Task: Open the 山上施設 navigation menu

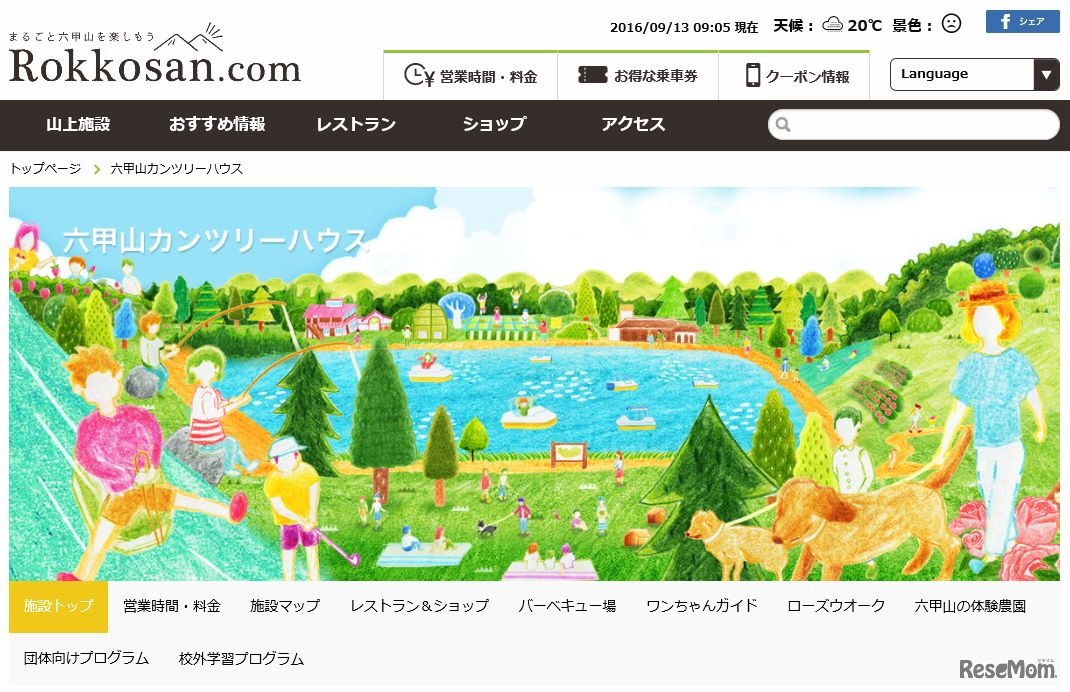Action: tap(78, 124)
